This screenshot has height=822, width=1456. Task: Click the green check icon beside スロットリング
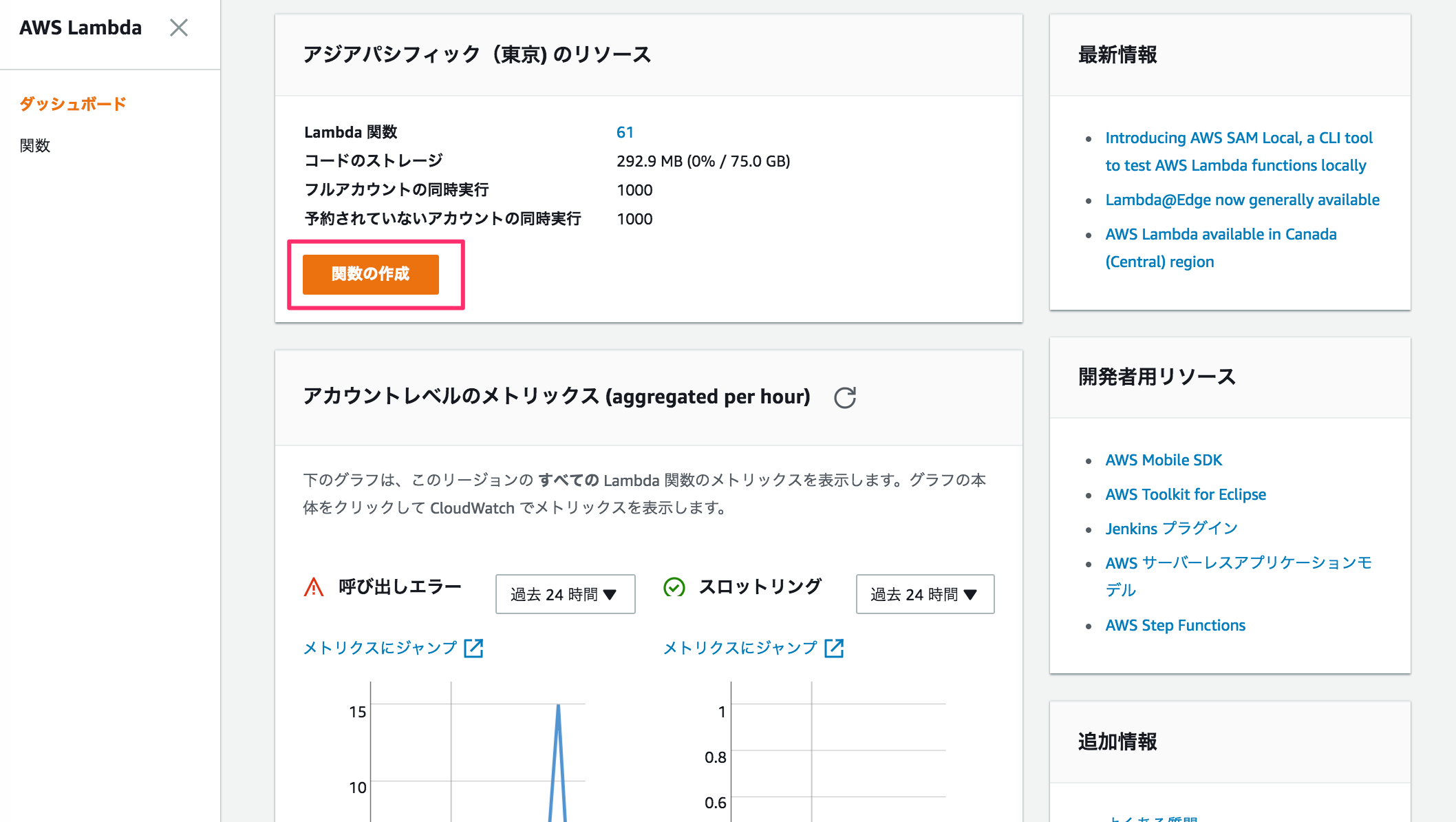[674, 587]
